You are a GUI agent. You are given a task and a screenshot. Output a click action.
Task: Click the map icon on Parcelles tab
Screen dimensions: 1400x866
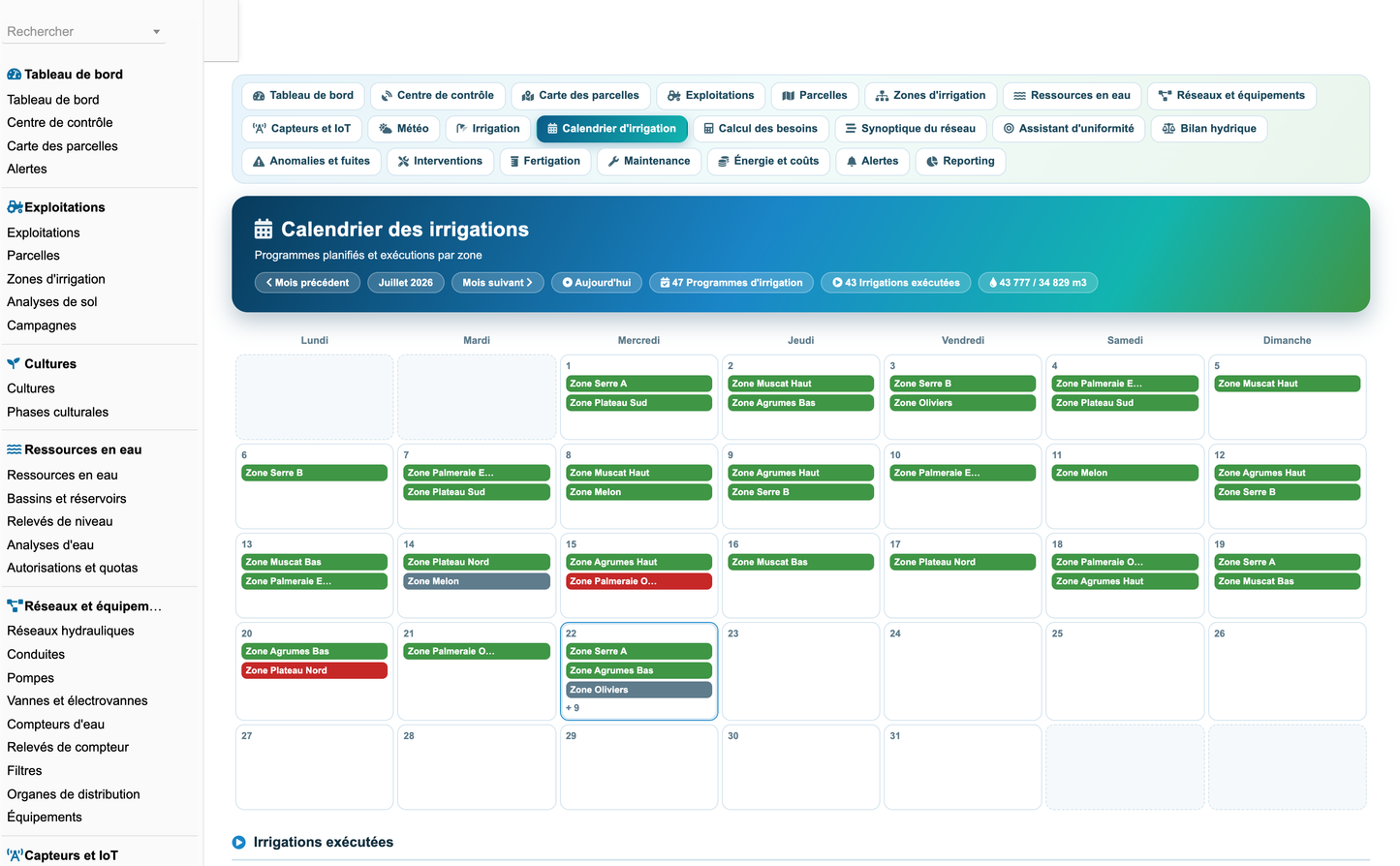tap(789, 96)
